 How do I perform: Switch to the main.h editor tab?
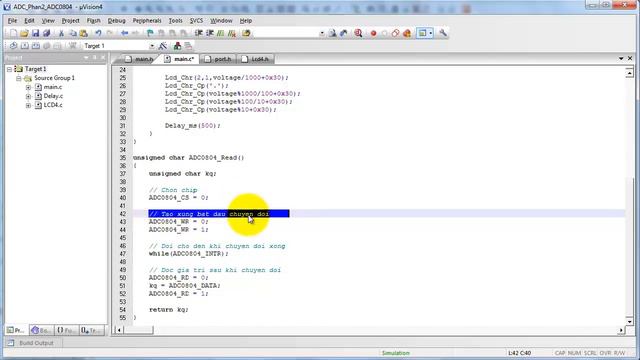pyautogui.click(x=139, y=59)
